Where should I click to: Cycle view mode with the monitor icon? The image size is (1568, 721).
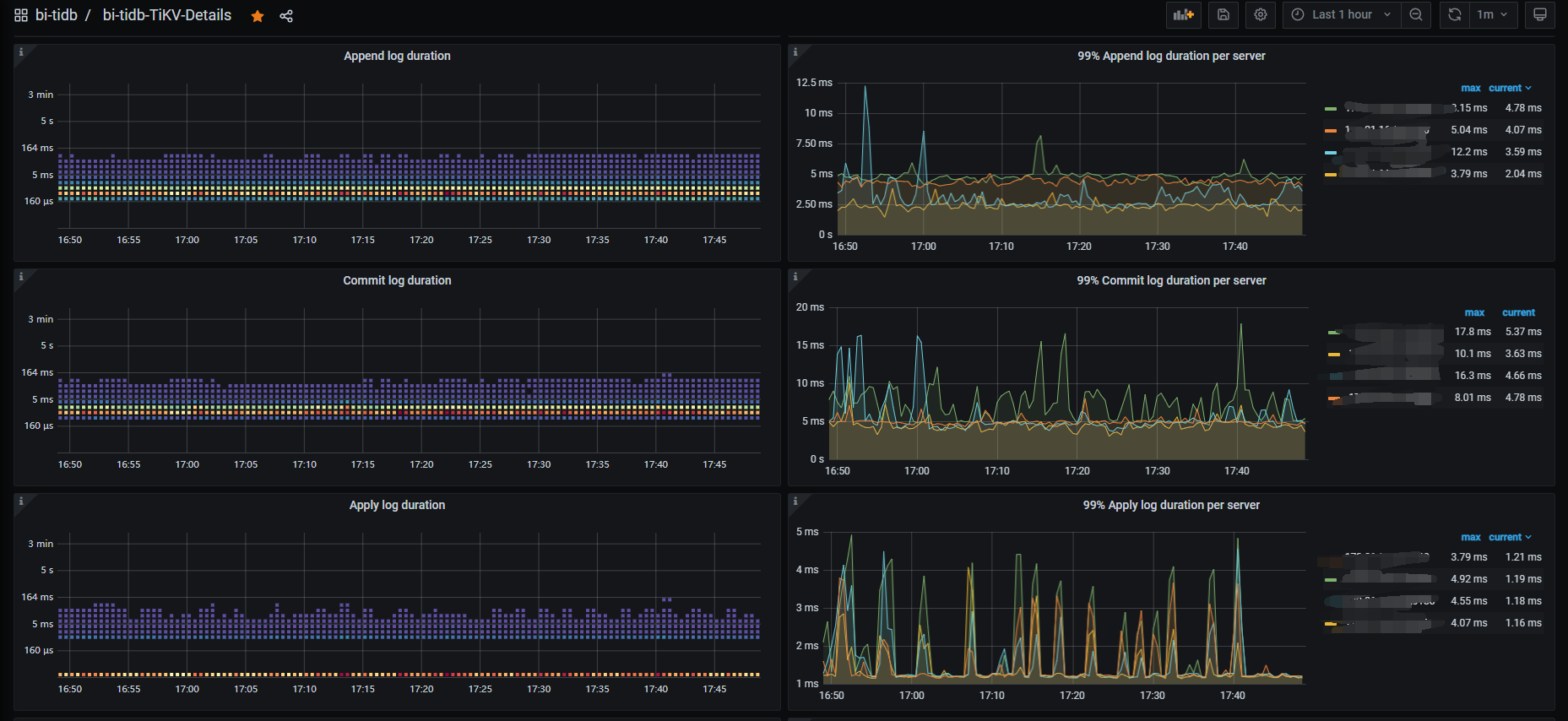point(1540,14)
